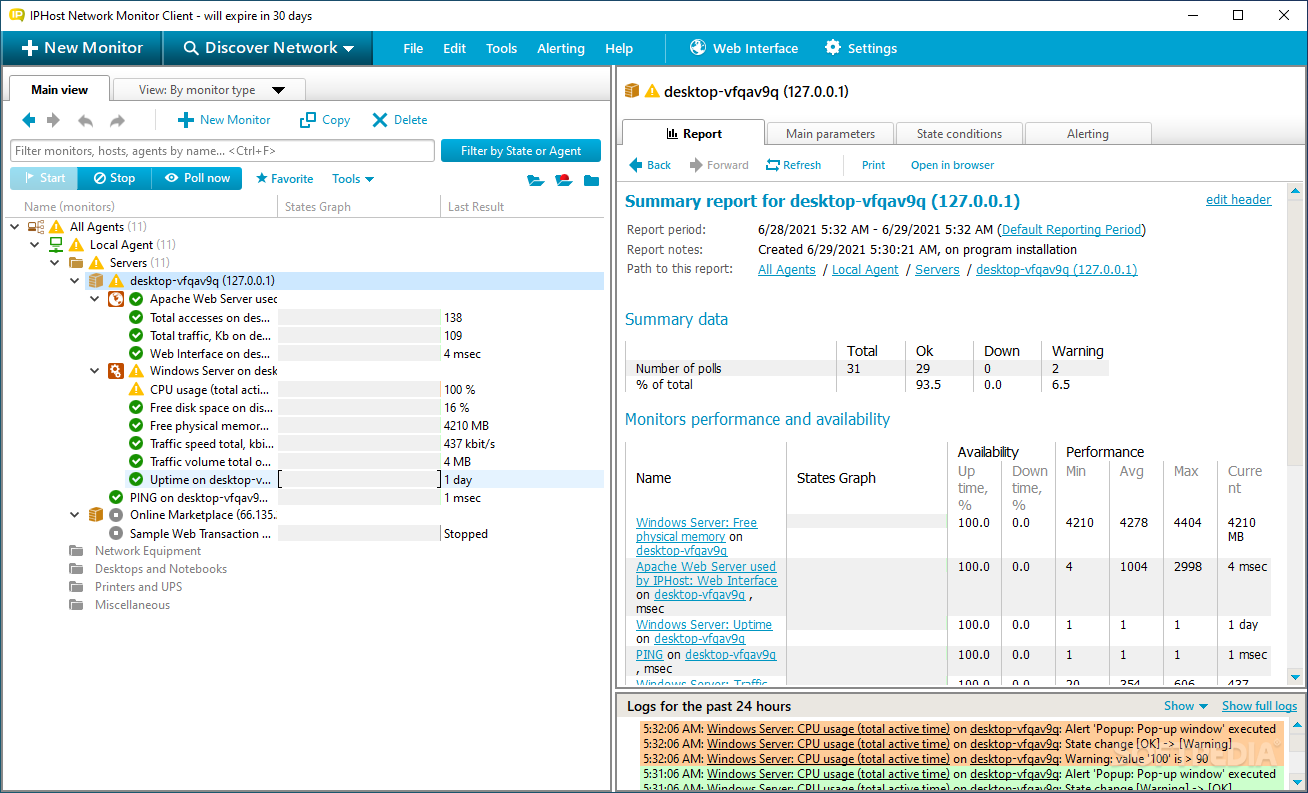Click the blue back arrow in tree toolbar
This screenshot has height=793, width=1308.
pos(29,120)
